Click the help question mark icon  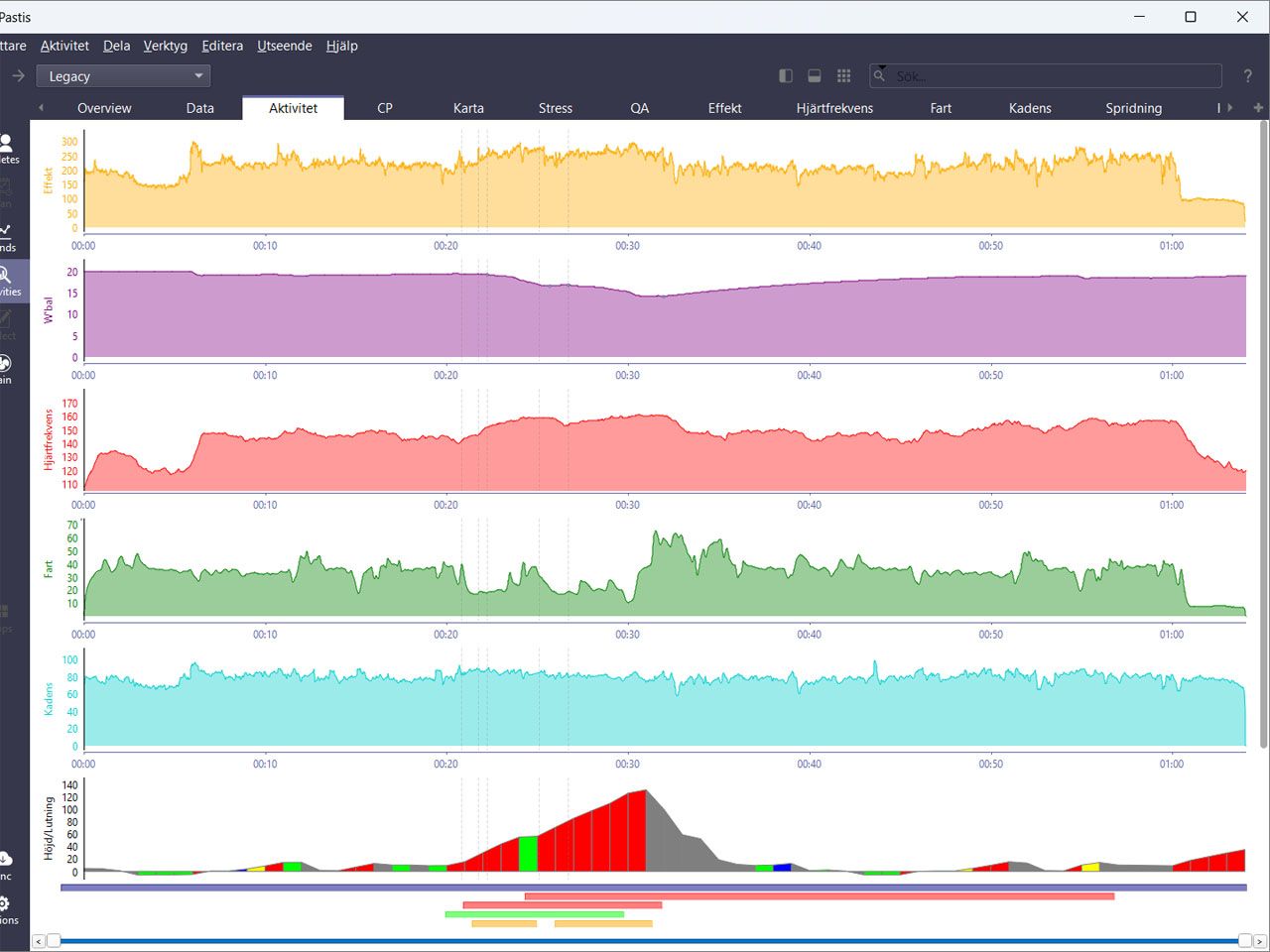tap(1247, 76)
